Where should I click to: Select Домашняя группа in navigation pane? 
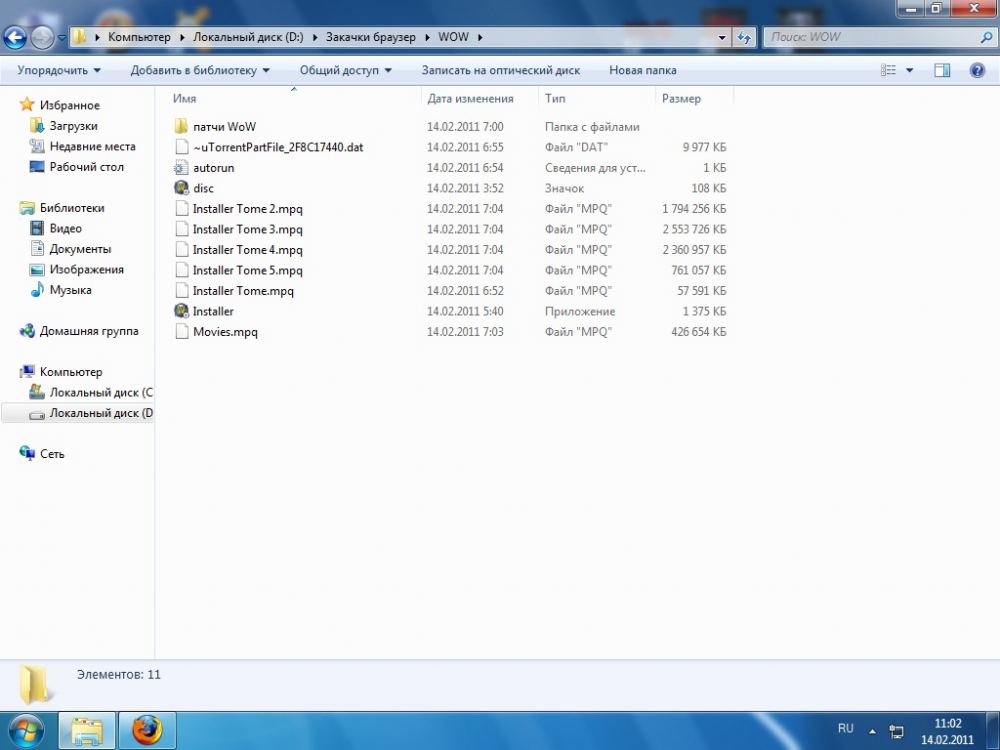(89, 331)
